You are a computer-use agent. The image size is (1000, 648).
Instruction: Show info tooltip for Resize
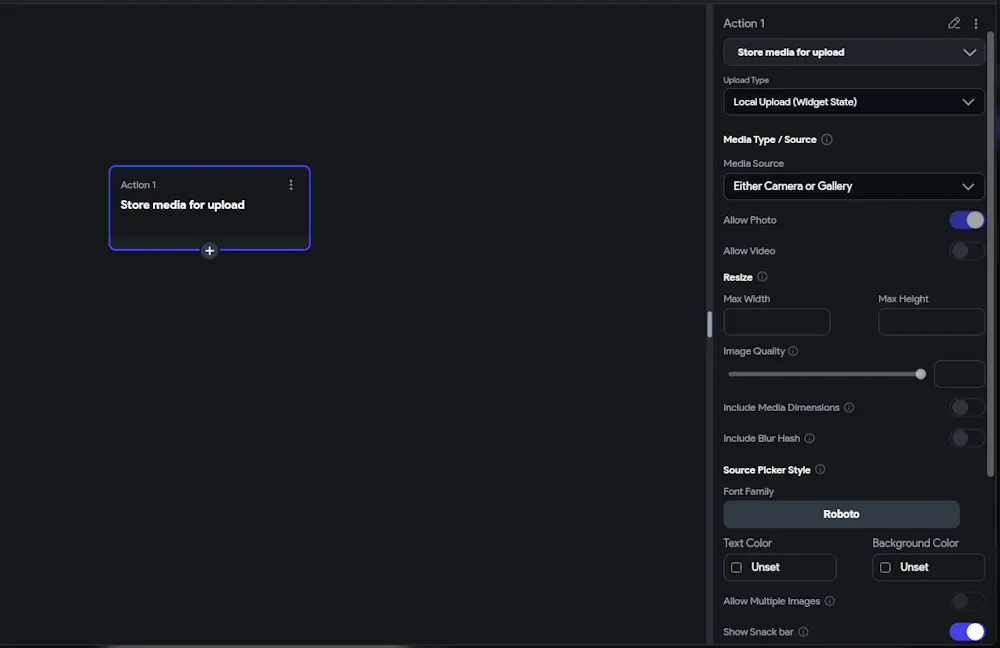tap(762, 277)
